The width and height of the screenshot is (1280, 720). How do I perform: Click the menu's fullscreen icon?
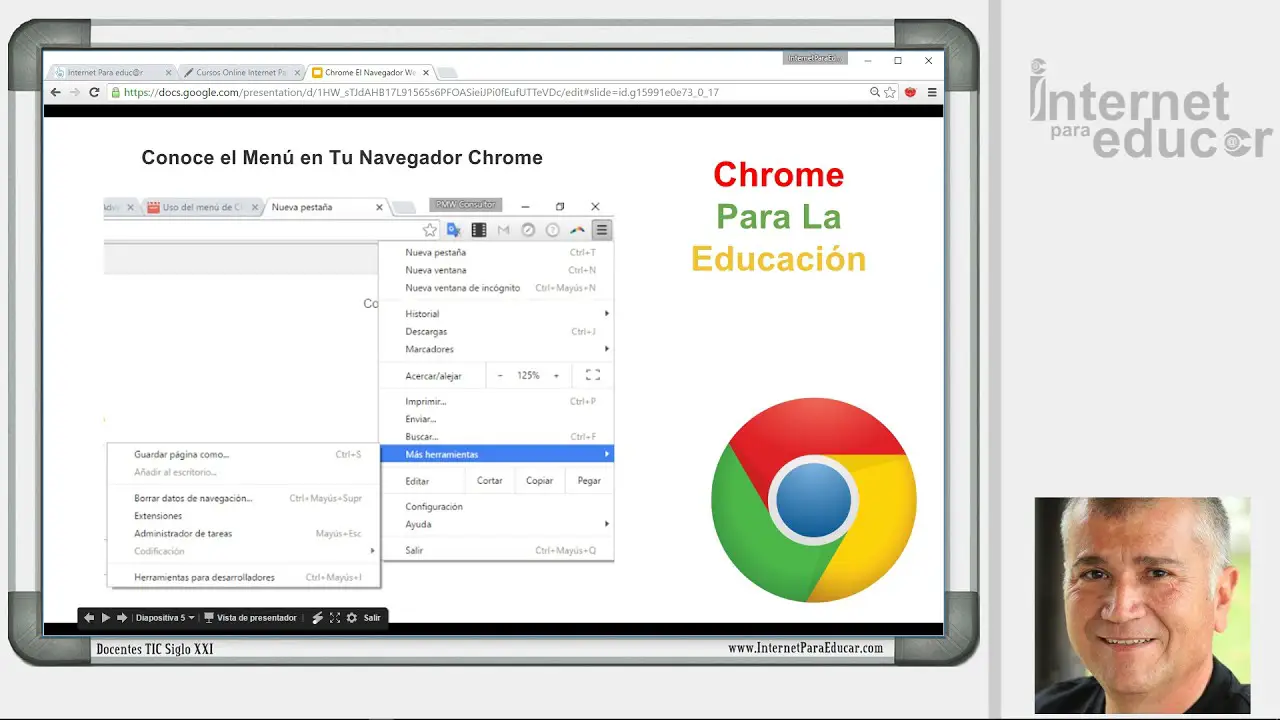pyautogui.click(x=592, y=375)
